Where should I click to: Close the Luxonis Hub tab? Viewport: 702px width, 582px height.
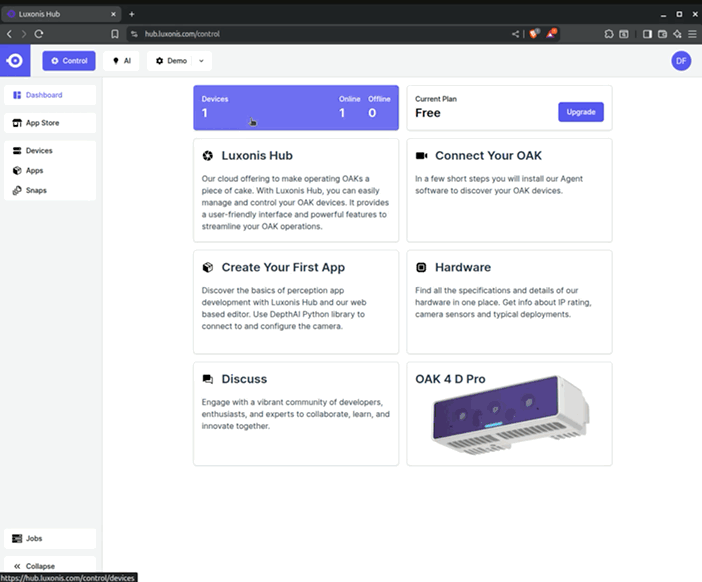pyautogui.click(x=113, y=14)
